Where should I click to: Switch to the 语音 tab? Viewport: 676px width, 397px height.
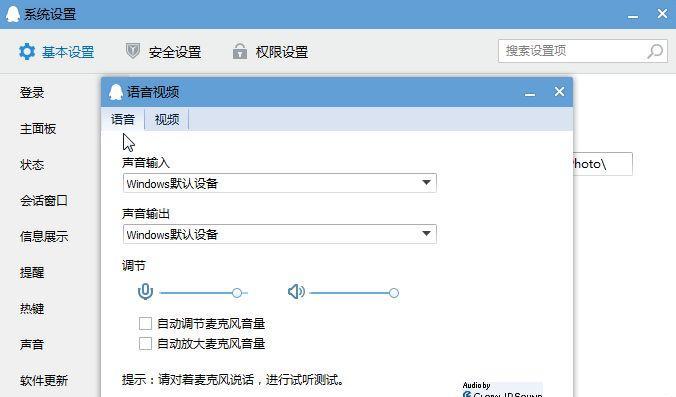tap(123, 119)
